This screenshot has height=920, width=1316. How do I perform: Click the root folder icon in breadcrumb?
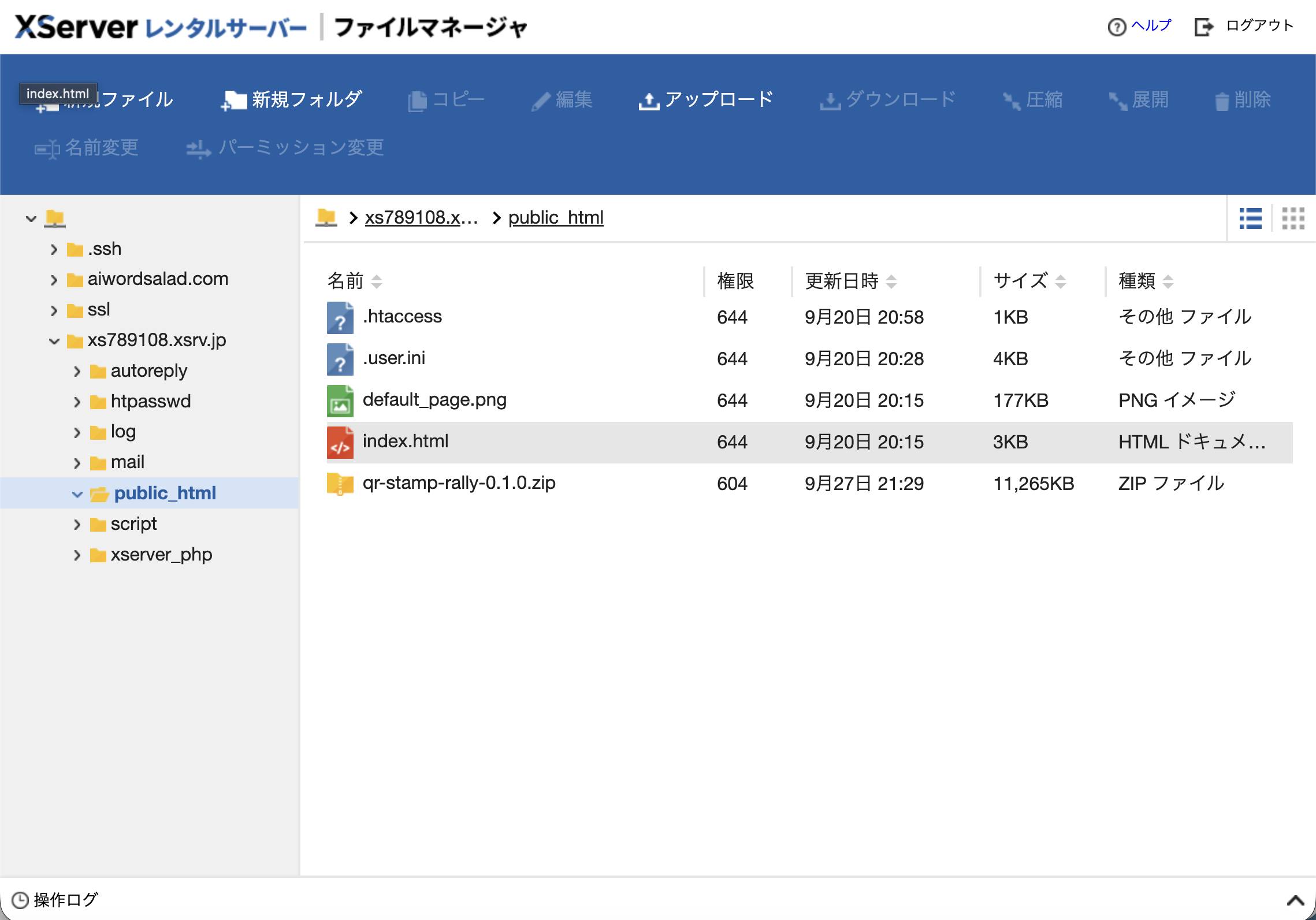[x=326, y=217]
